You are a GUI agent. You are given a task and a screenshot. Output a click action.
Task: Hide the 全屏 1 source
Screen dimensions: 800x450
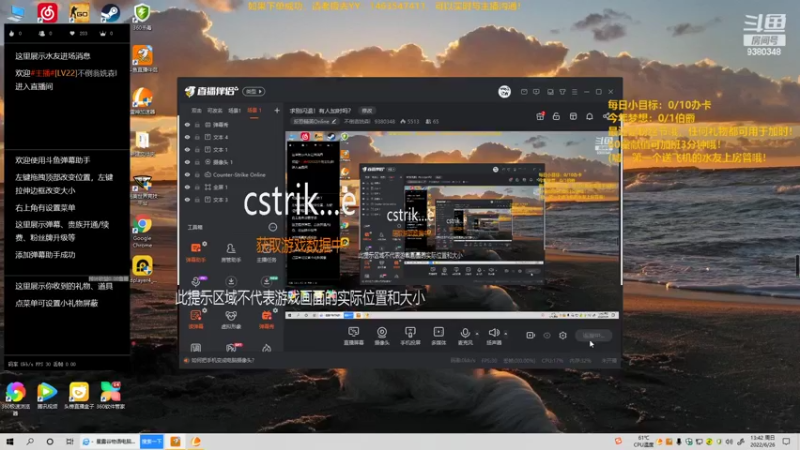pos(187,187)
